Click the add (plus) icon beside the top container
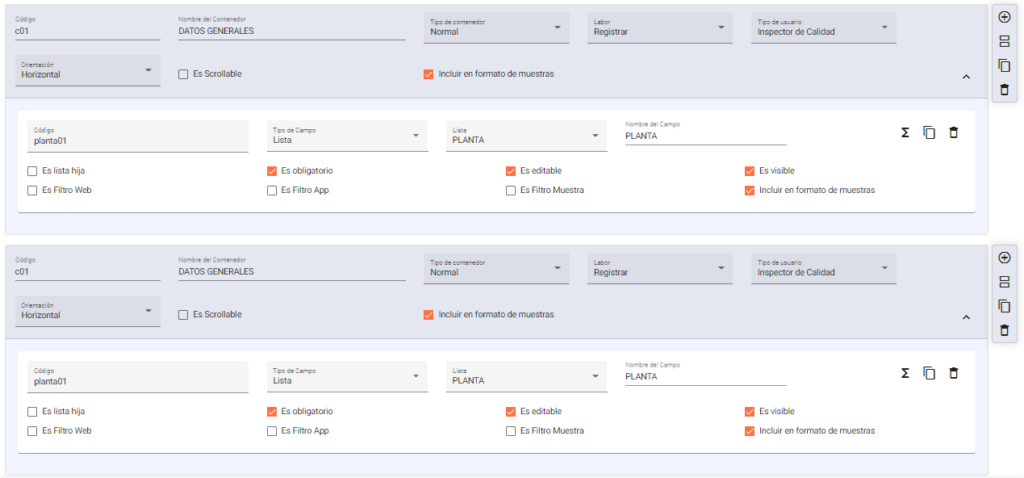 (1004, 17)
